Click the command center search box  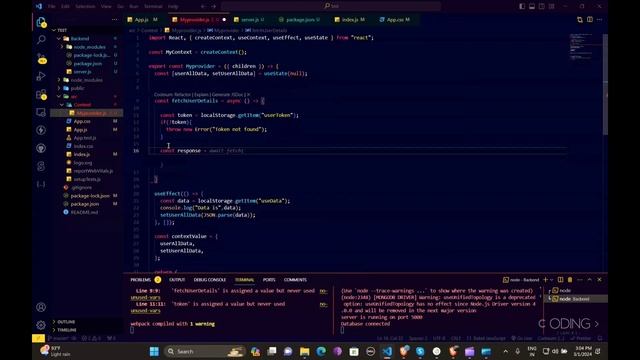[x=331, y=6]
